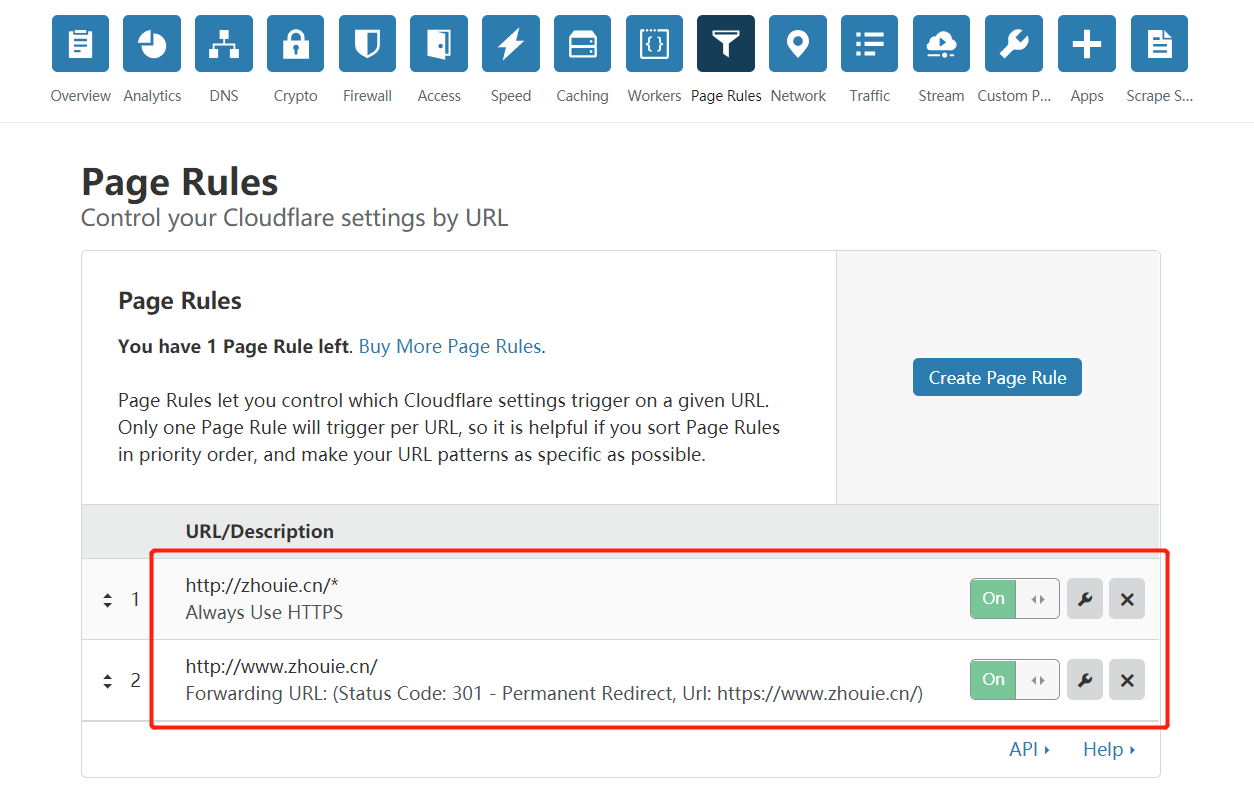Open the Stream cloud icon
This screenshot has width=1254, height=810.
click(x=941, y=44)
